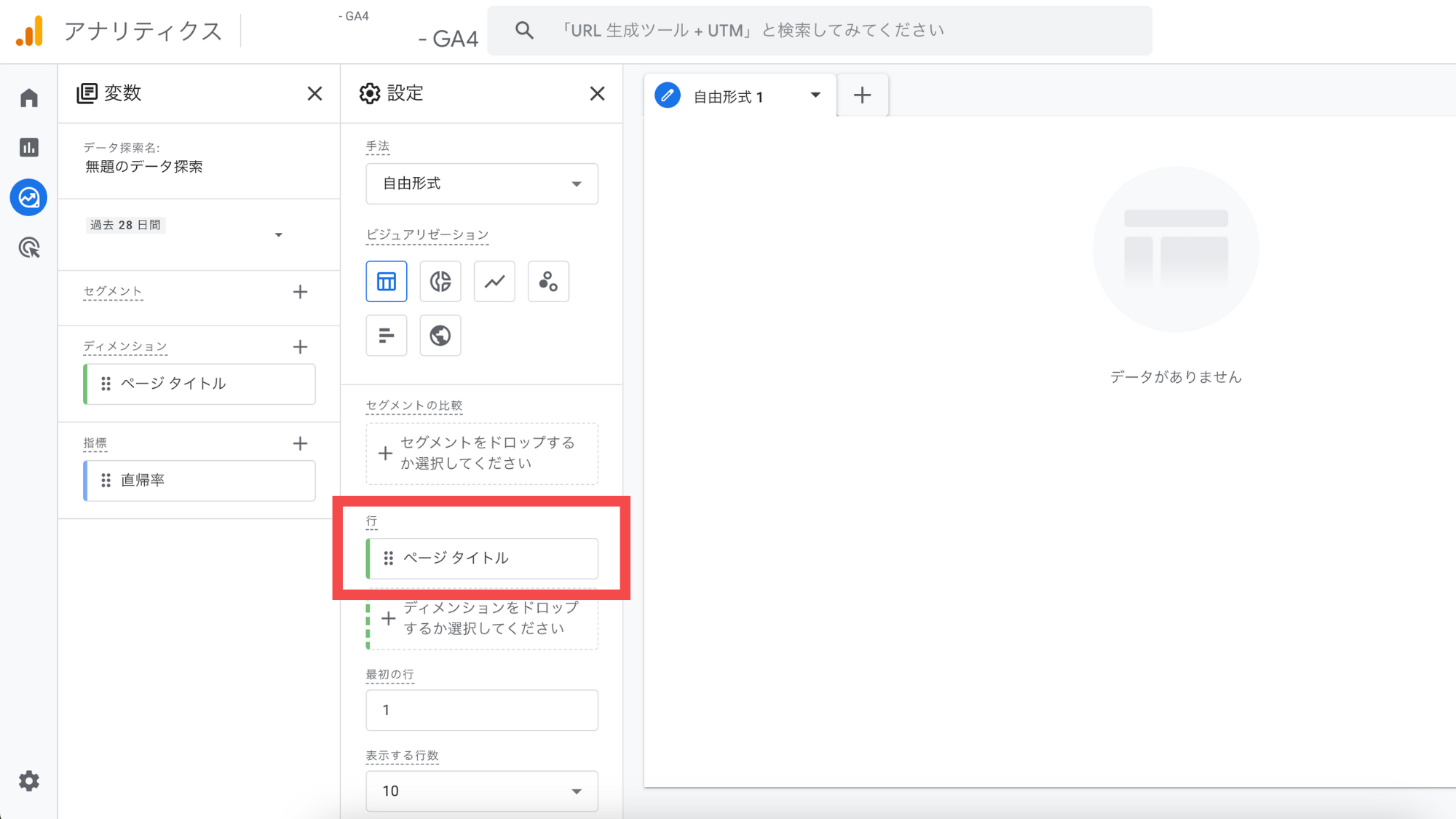Open the Explore icon in sidebar
1456x819 pixels.
[29, 197]
